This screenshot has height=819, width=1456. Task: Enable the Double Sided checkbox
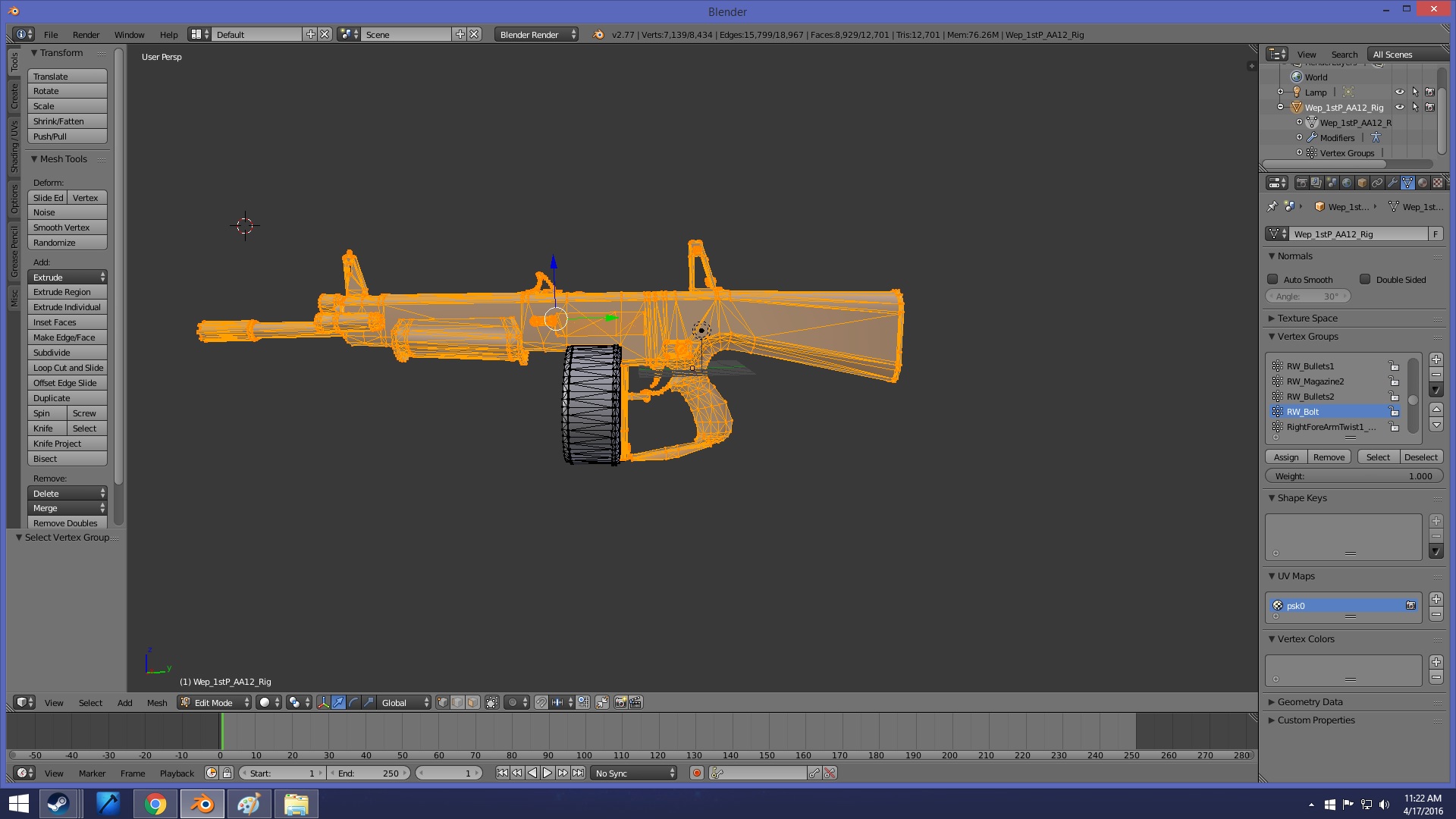pos(1365,279)
